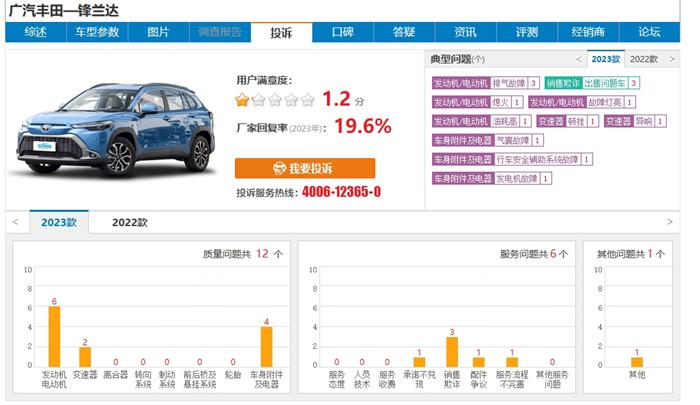Open 发动机/电动机 油耗高 tag
The image size is (700, 405).
click(x=481, y=121)
